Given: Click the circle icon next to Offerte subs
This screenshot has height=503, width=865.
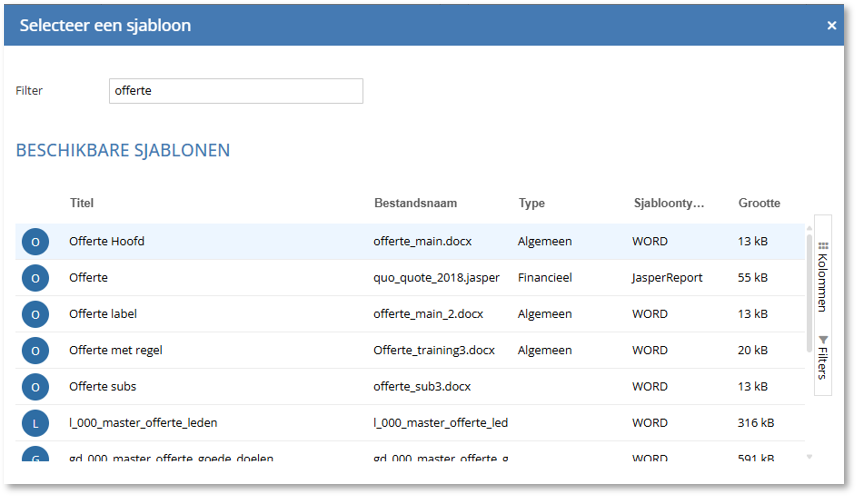Looking at the screenshot, I should [x=35, y=386].
